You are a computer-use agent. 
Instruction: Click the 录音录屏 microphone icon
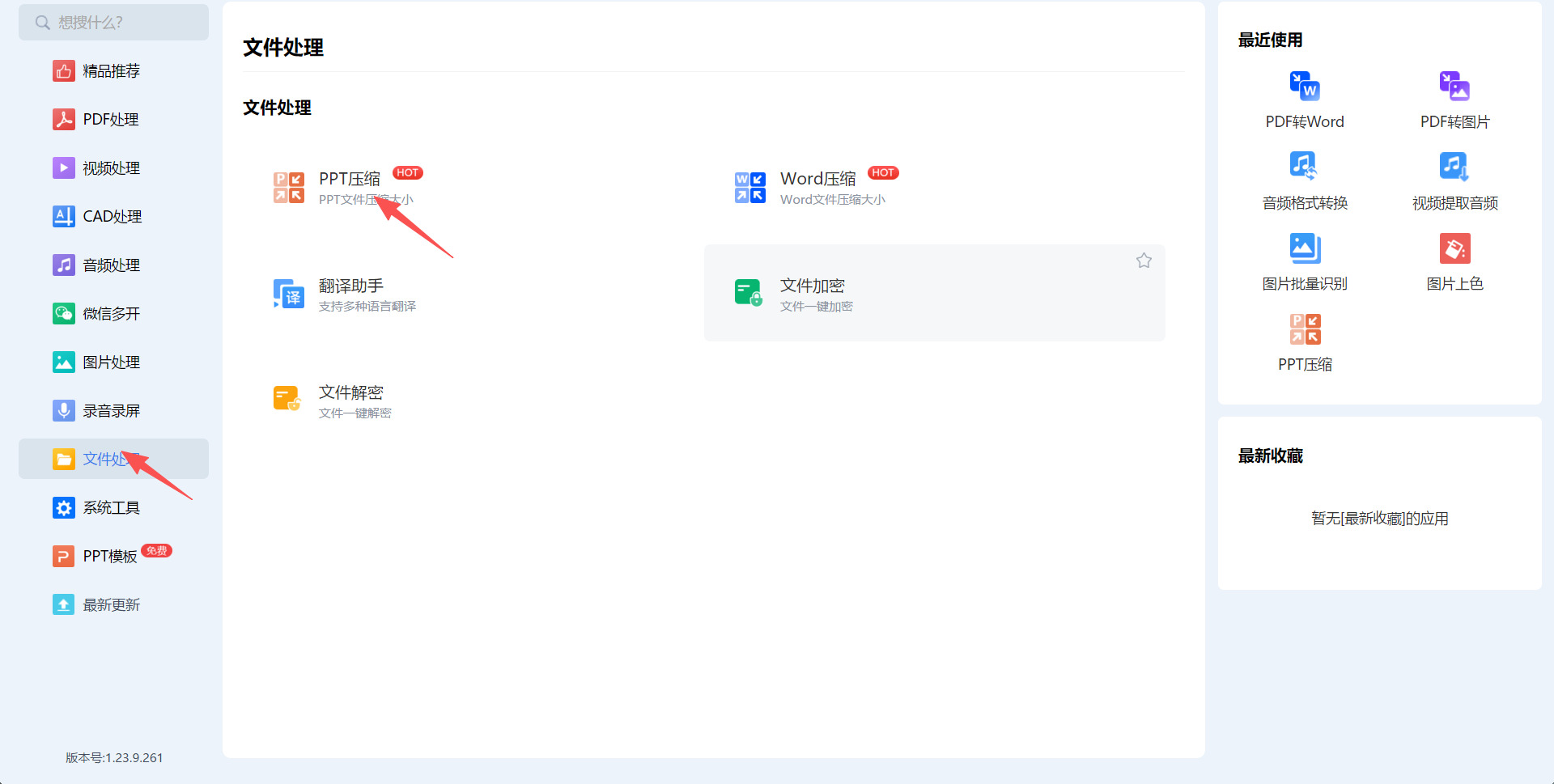pyautogui.click(x=64, y=411)
